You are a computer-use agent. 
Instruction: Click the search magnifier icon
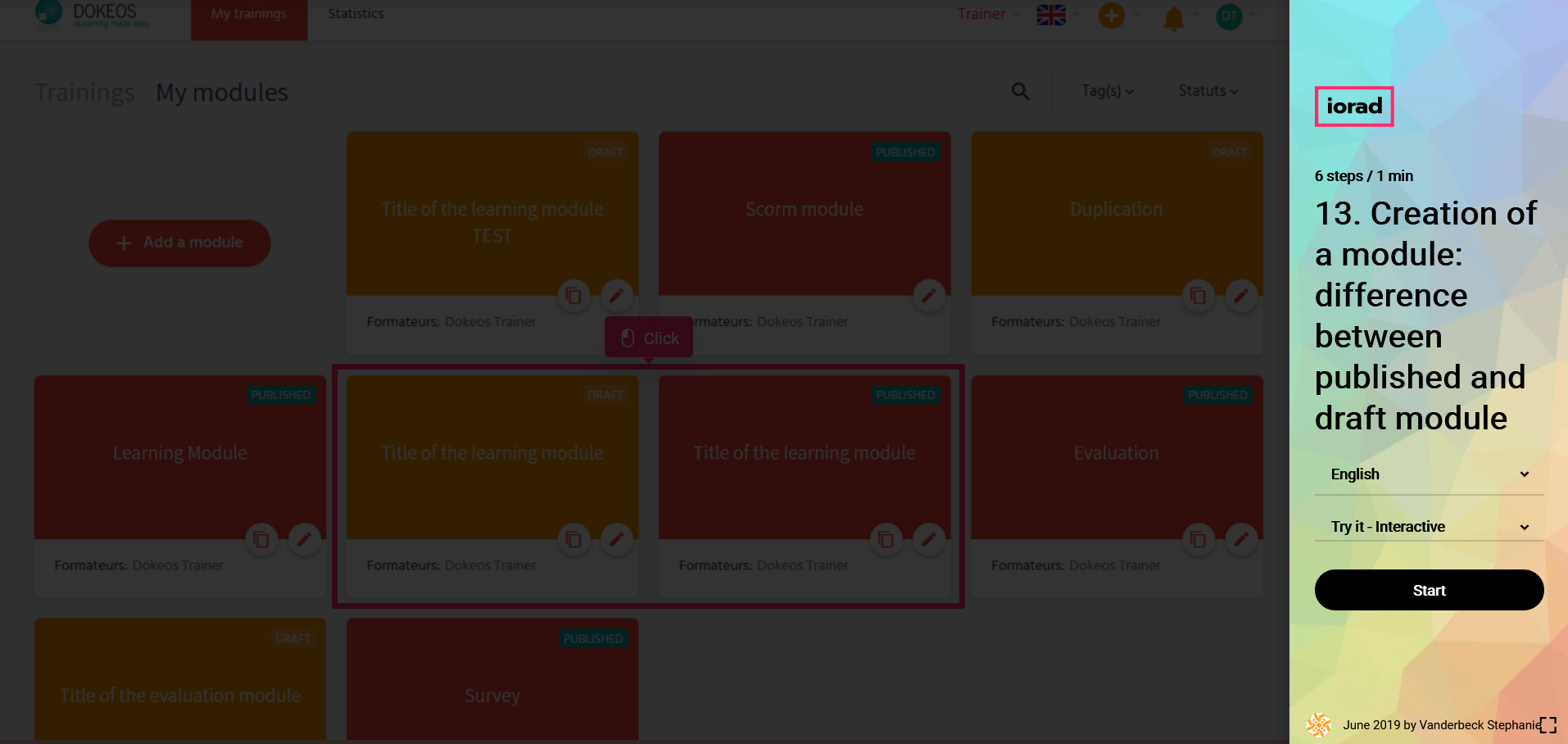(x=1020, y=91)
